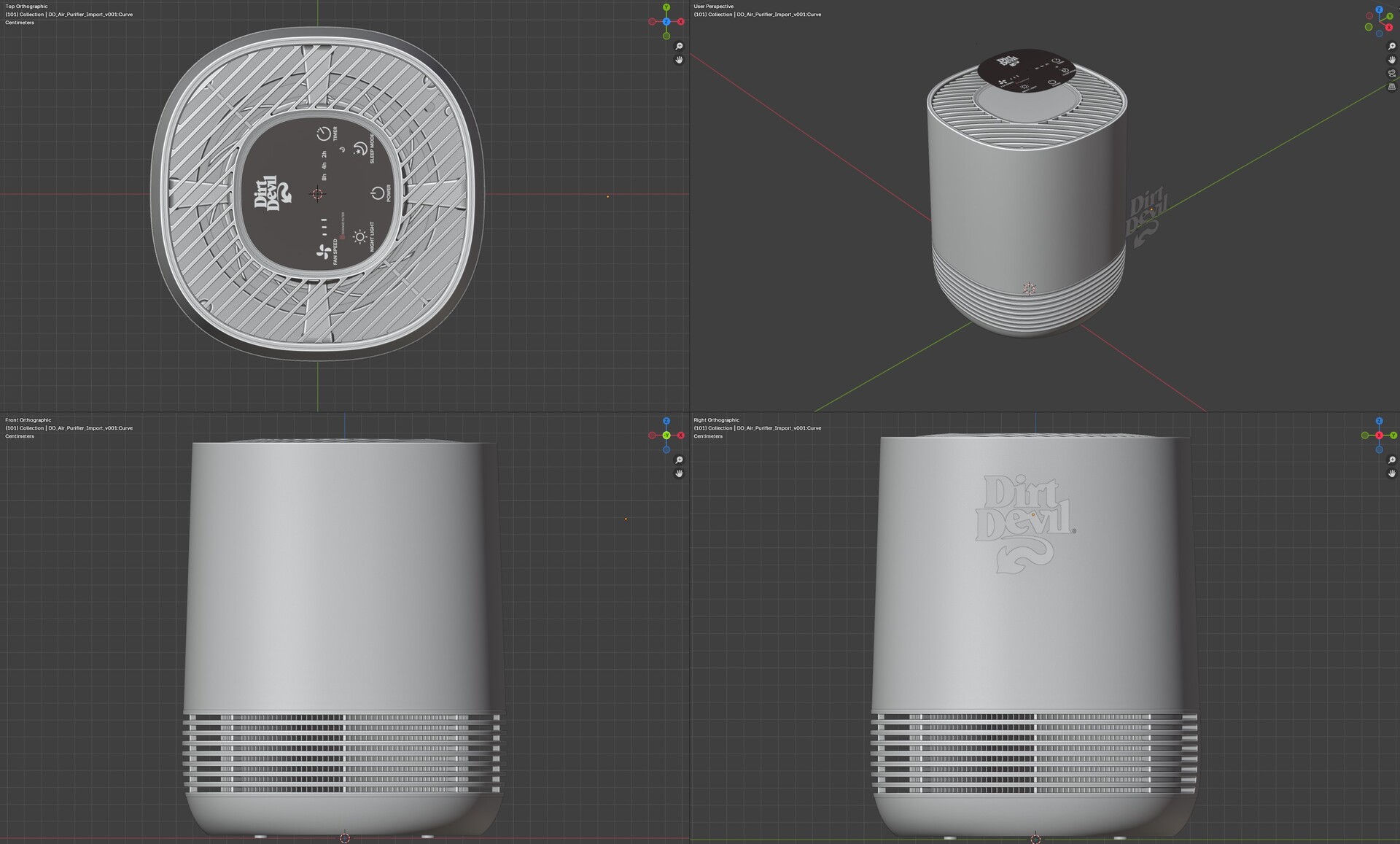Click the zoom icon in Front Orthographic viewport
This screenshot has height=844, width=1400.
(679, 460)
